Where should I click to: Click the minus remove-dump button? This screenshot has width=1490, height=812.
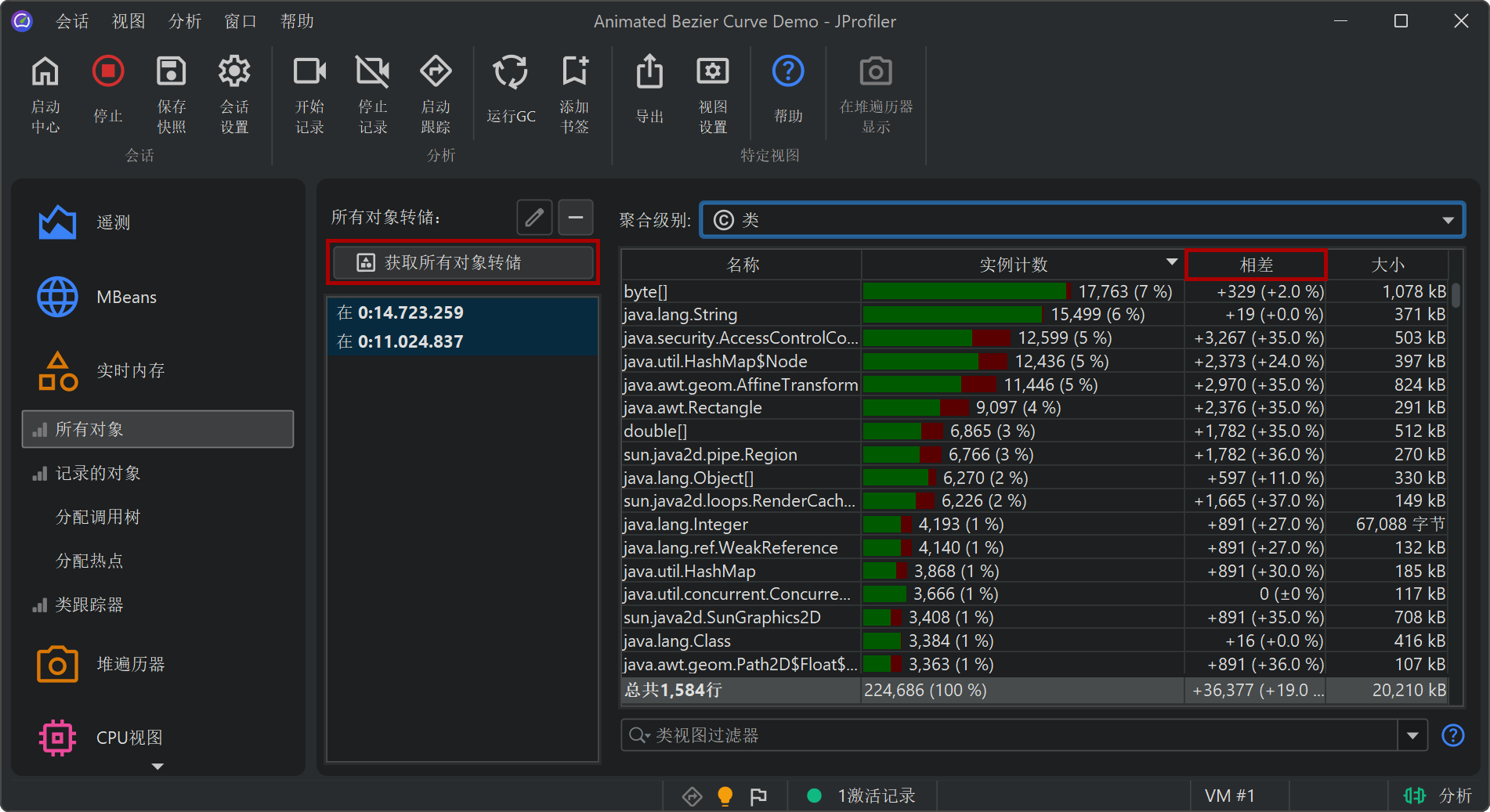tap(576, 218)
